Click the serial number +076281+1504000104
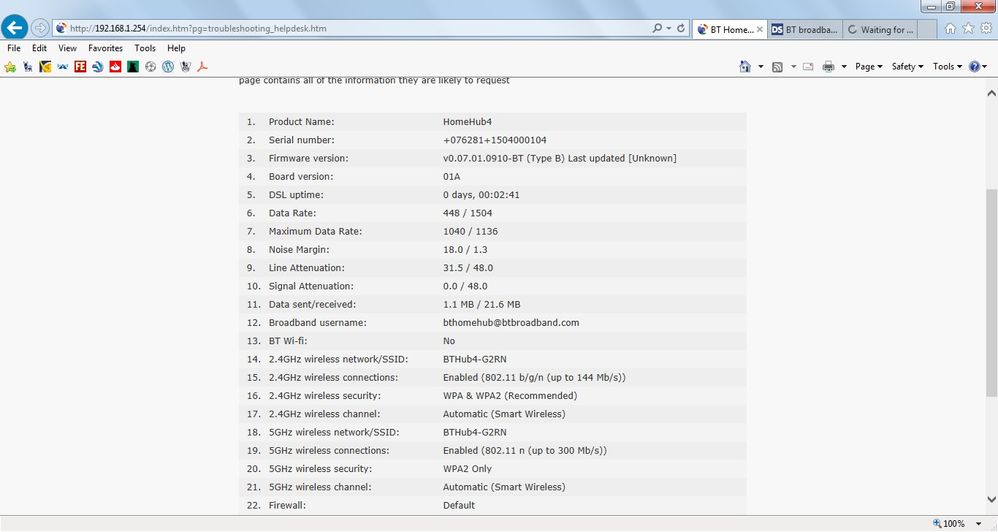Screen dimensions: 998x532 pos(495,140)
